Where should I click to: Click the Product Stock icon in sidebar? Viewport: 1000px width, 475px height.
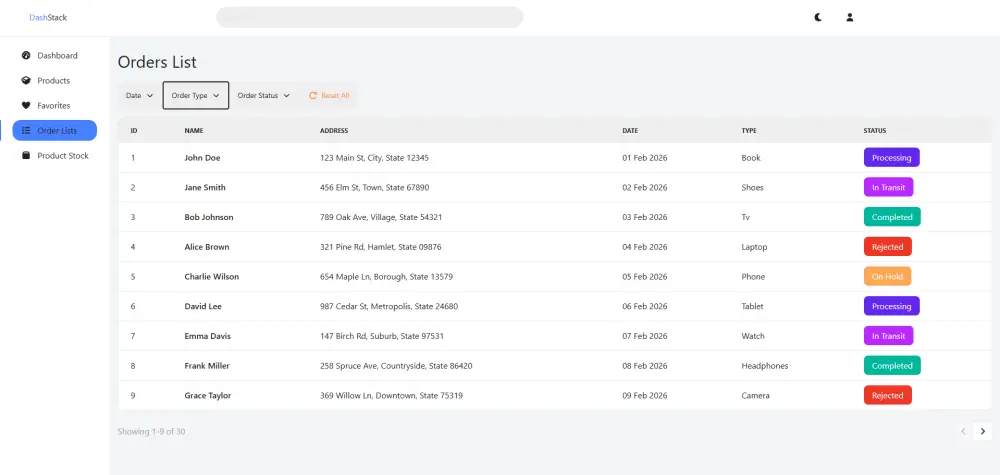tap(26, 155)
